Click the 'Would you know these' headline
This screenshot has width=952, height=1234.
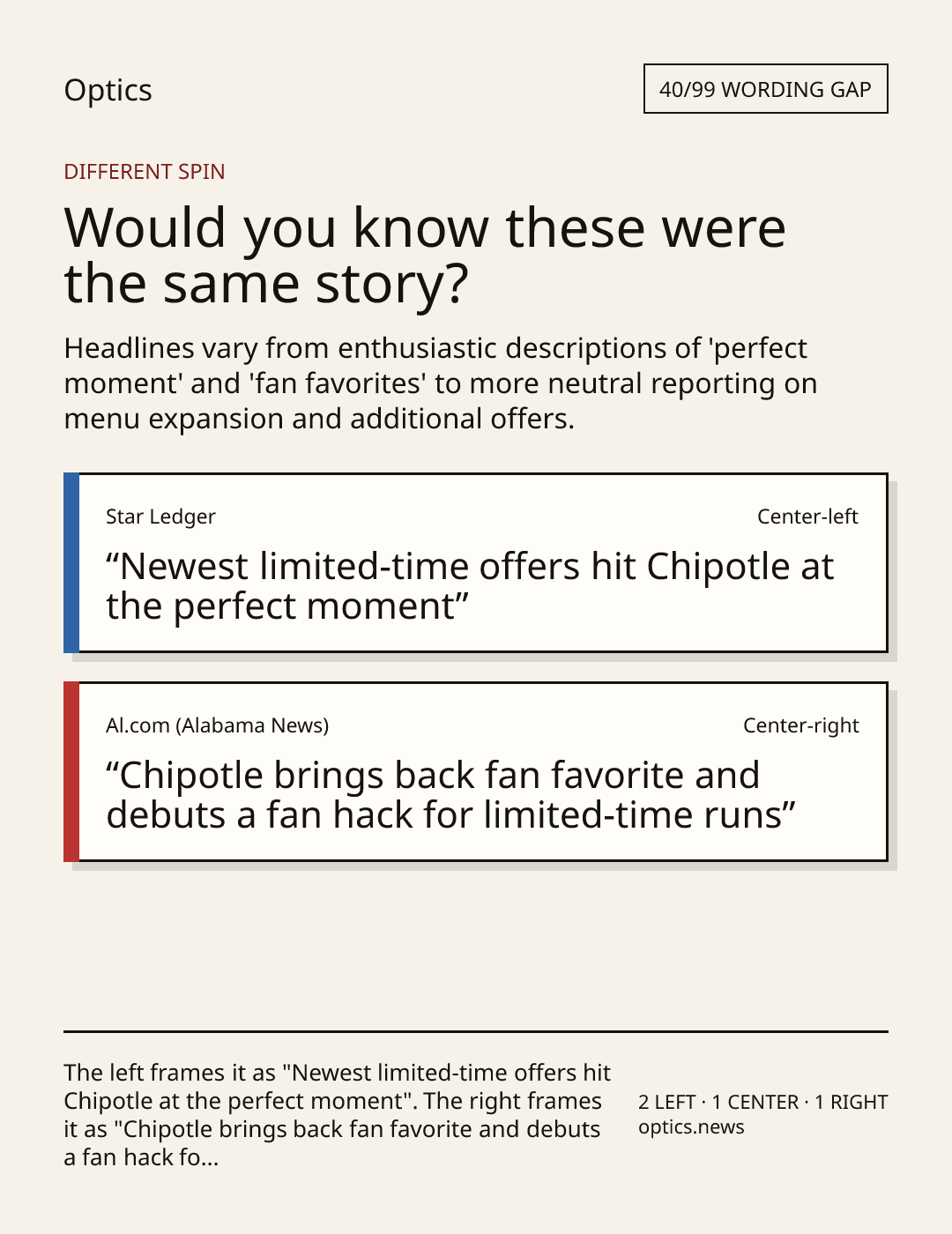(425, 255)
